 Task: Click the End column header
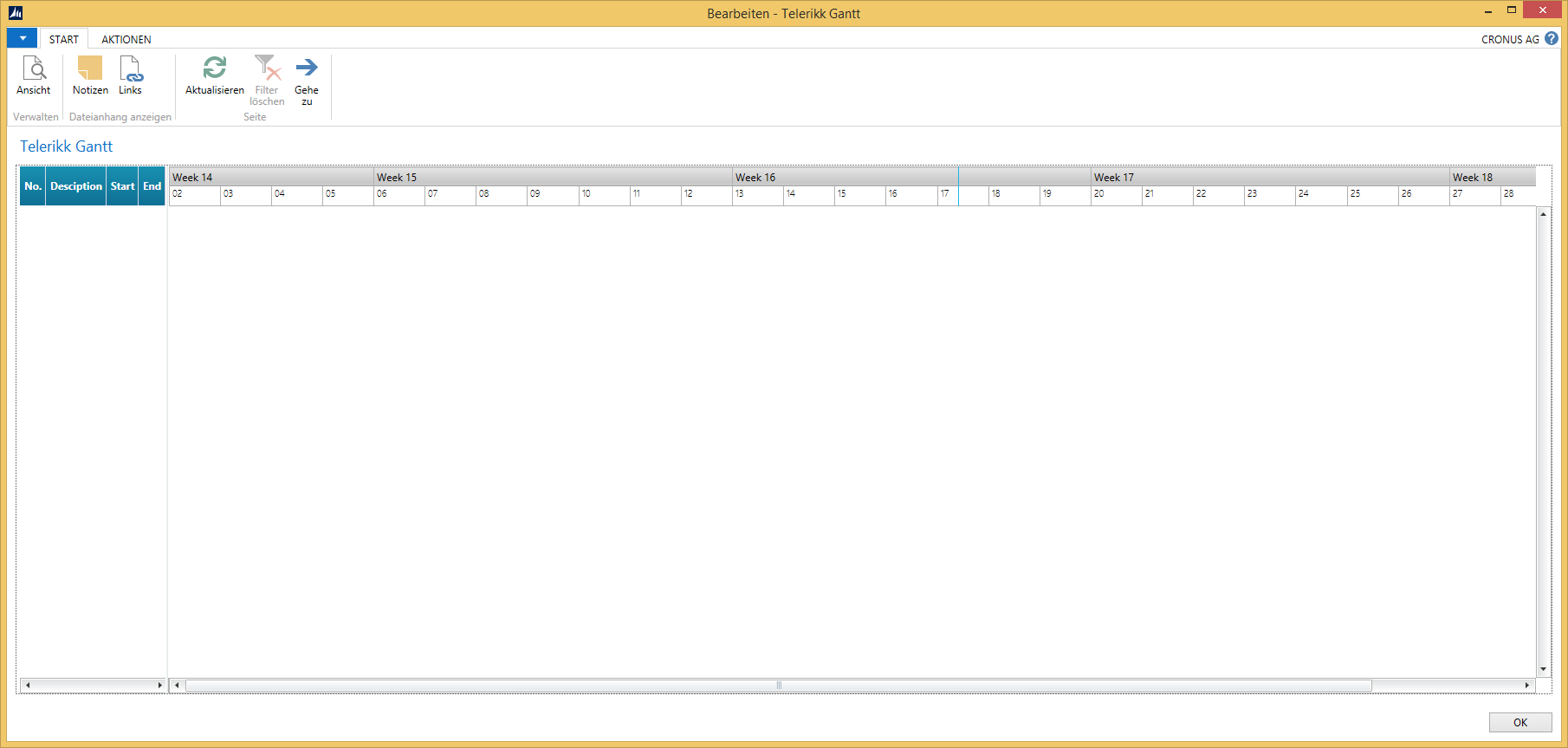pyautogui.click(x=152, y=186)
